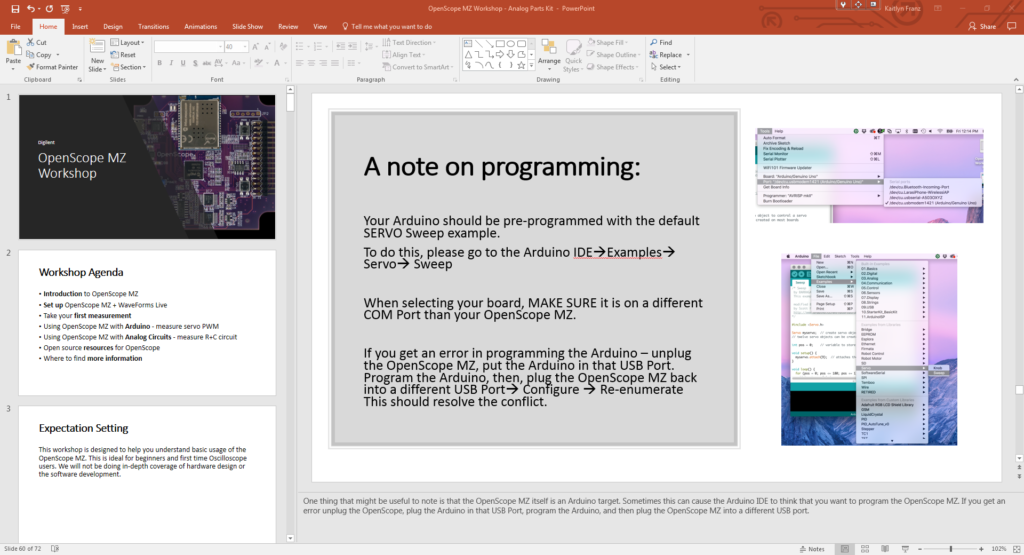The width and height of the screenshot is (1024, 555).
Task: Click the Undo arrow icon
Action: pyautogui.click(x=31, y=8)
